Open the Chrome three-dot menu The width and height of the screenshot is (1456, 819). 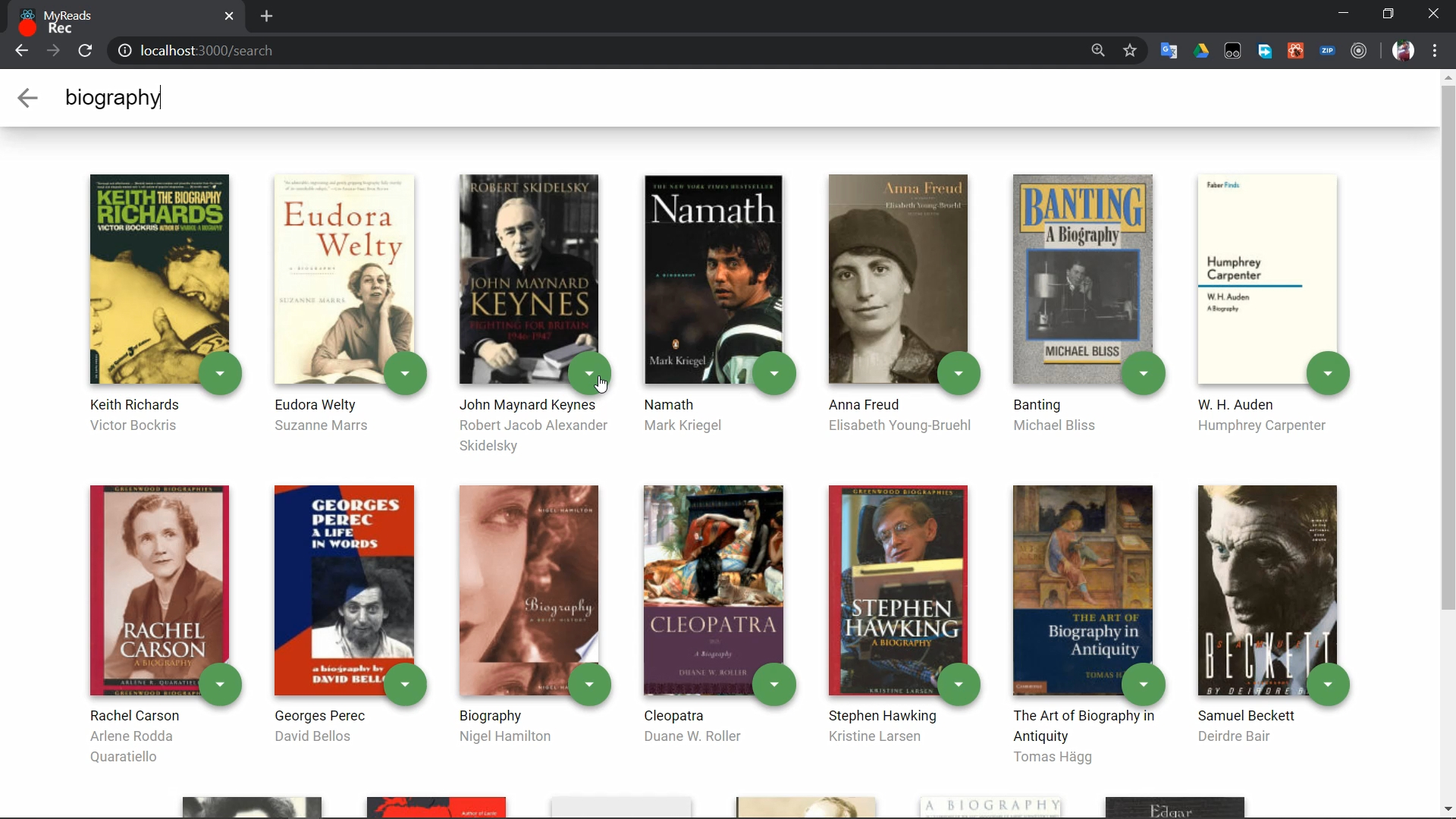pyautogui.click(x=1435, y=51)
